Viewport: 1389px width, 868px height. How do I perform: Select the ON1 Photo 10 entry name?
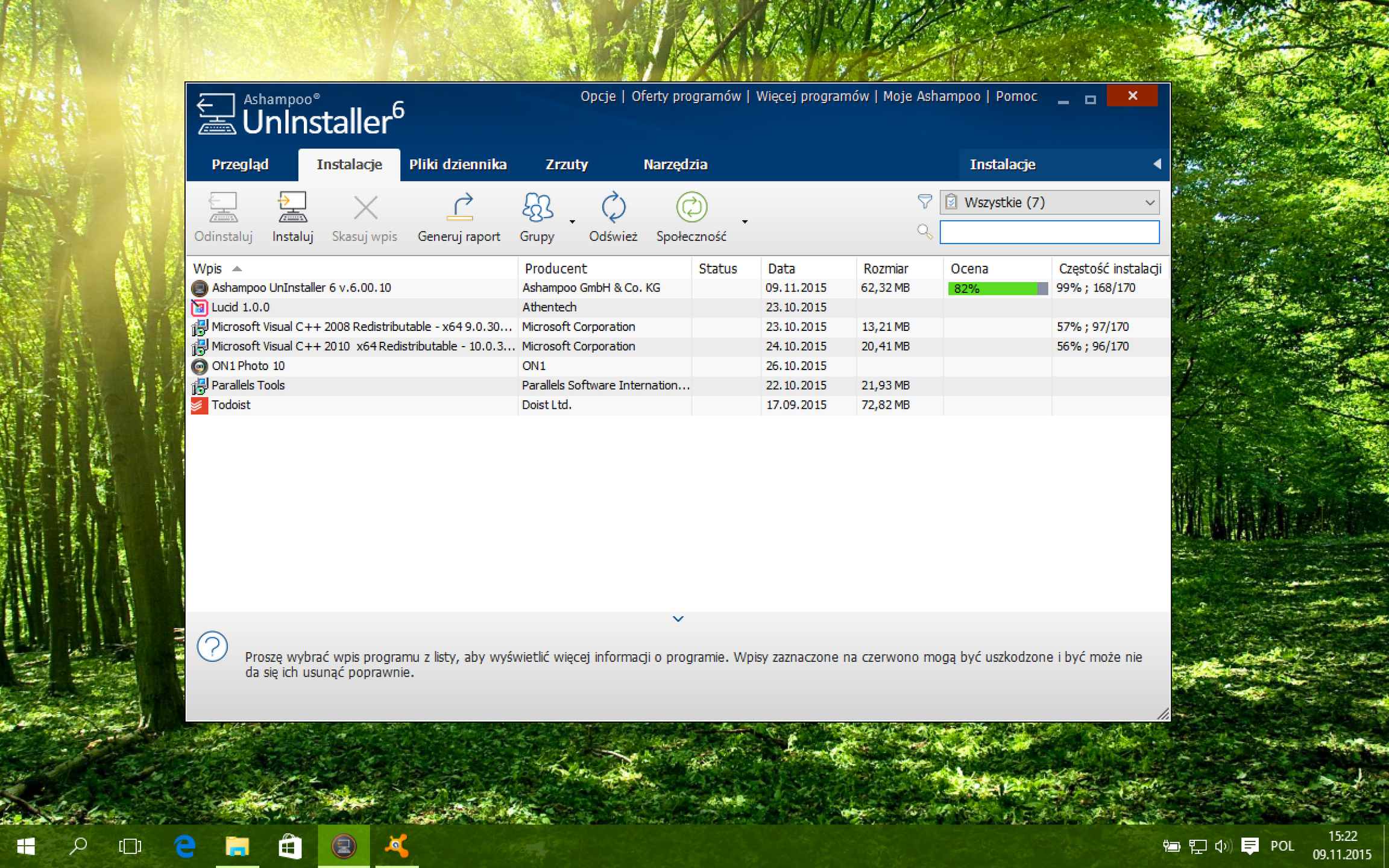(248, 366)
